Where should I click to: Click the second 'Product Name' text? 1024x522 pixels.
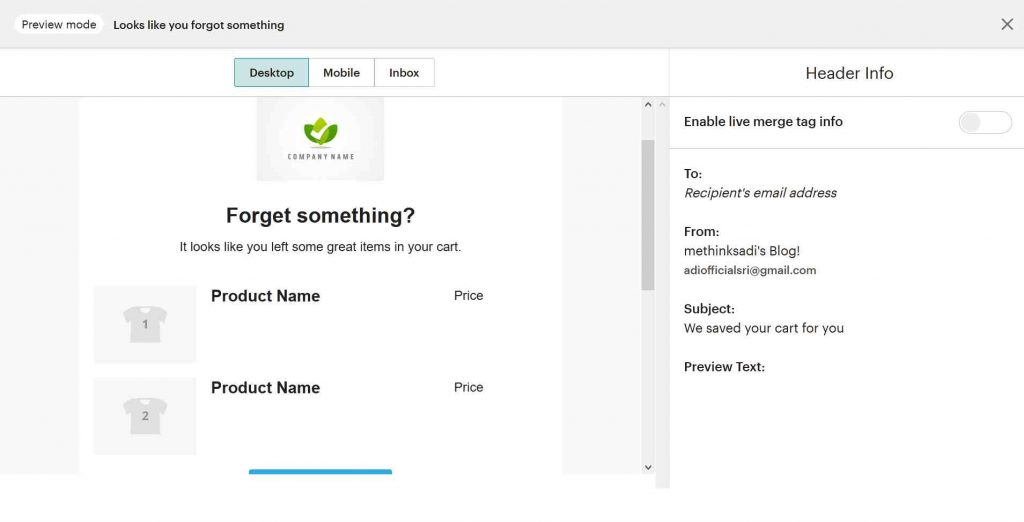(x=265, y=388)
